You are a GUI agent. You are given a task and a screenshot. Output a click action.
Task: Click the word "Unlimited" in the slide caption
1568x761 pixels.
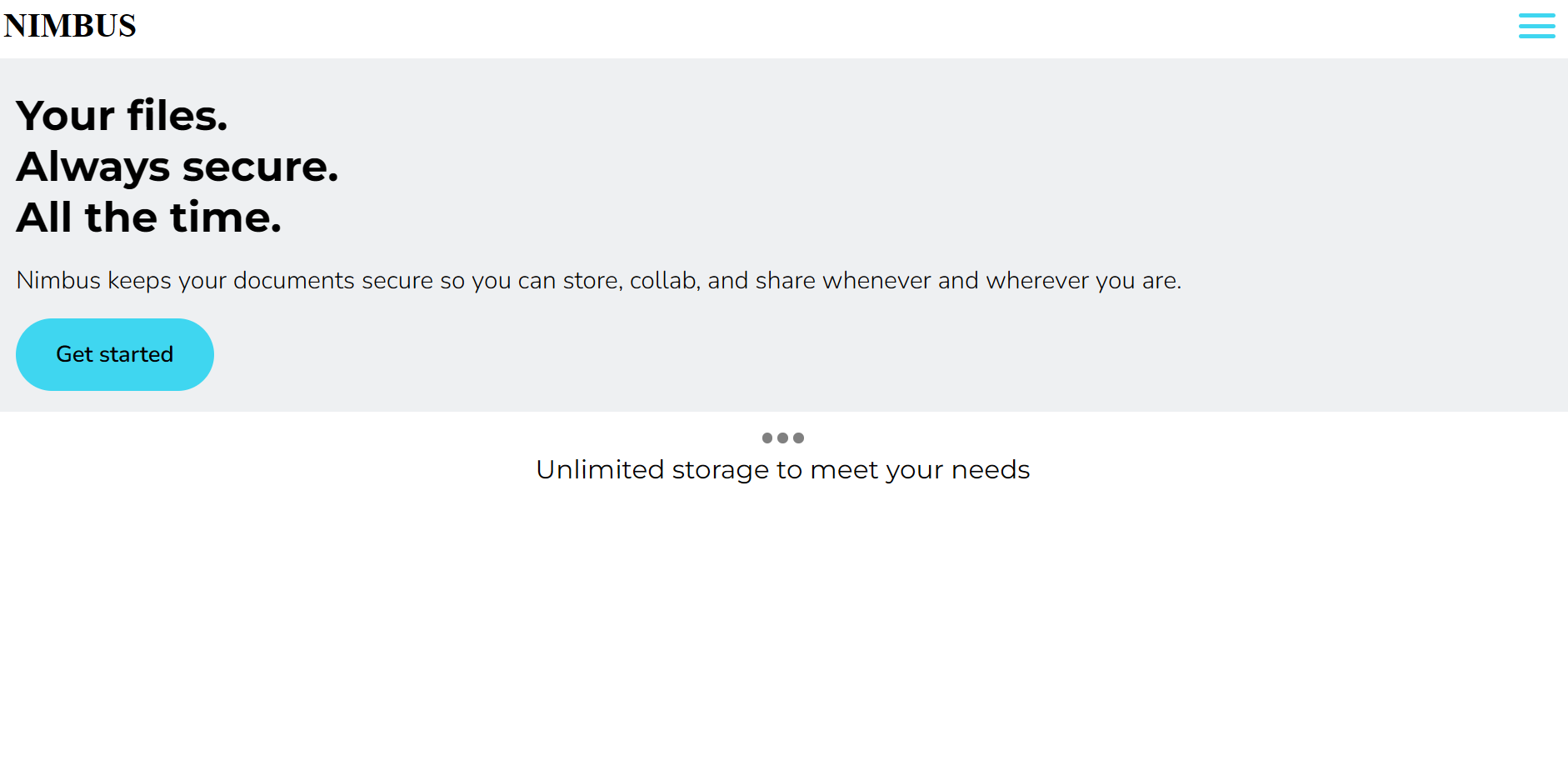click(x=600, y=470)
